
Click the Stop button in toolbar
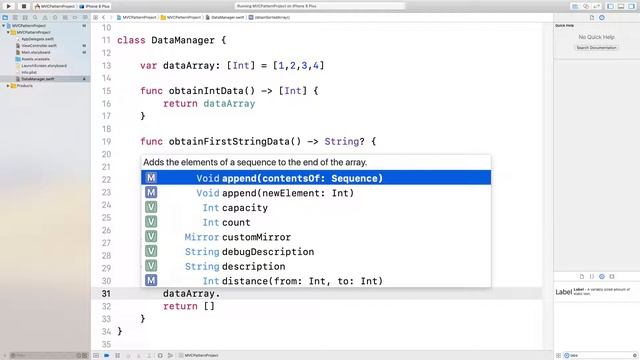coord(24,6)
